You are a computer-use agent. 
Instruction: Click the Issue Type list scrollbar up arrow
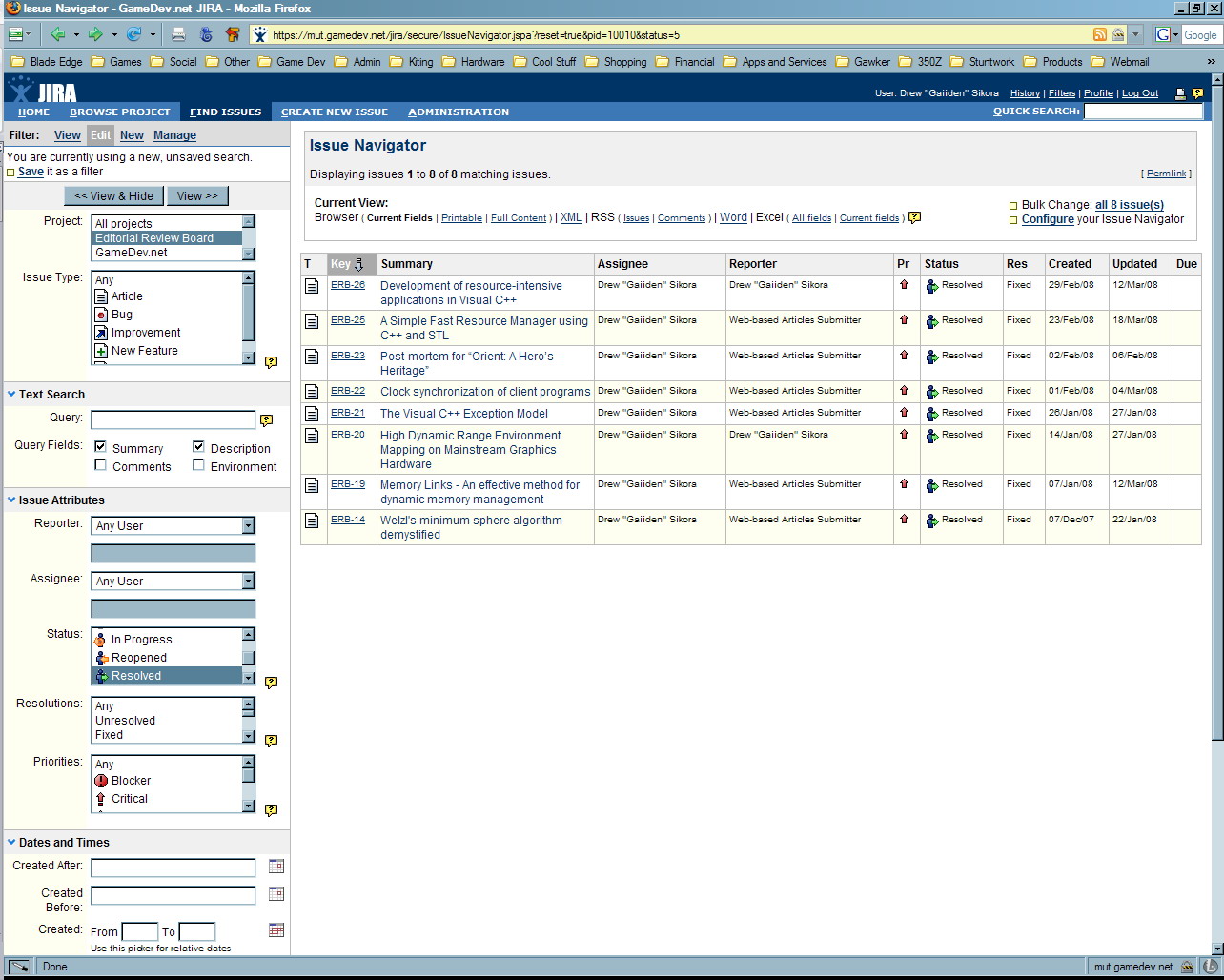click(249, 278)
